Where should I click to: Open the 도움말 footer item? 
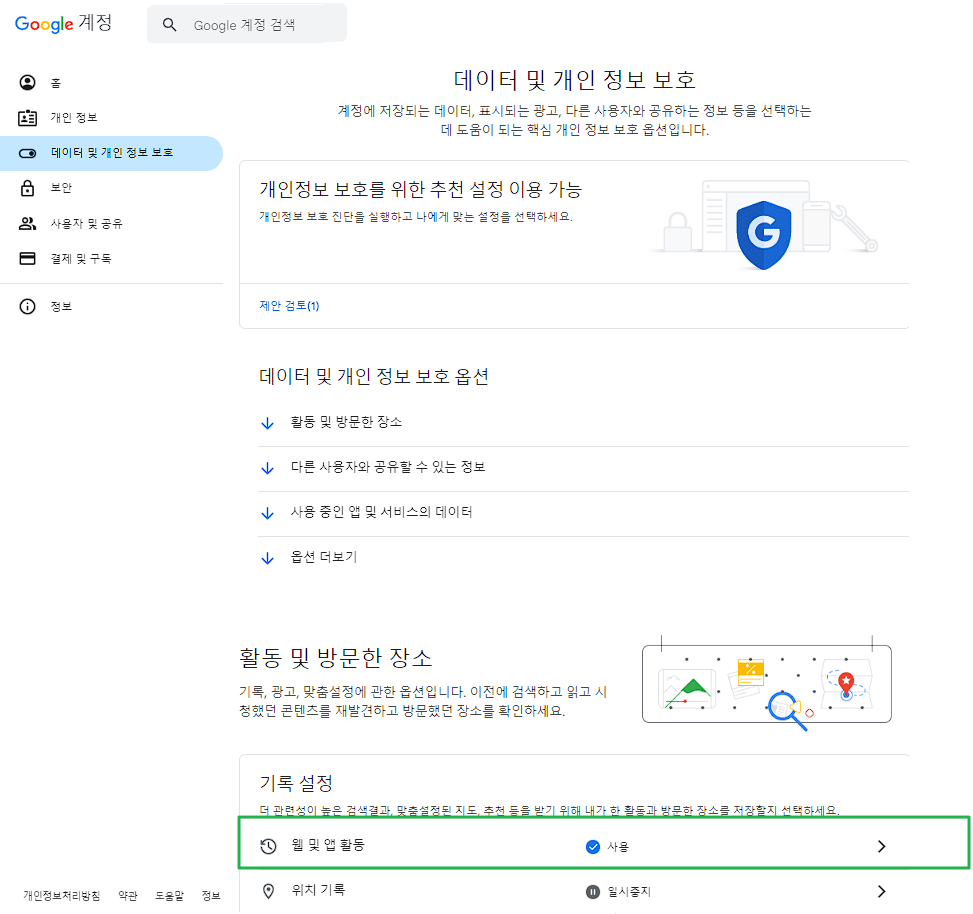pos(170,896)
